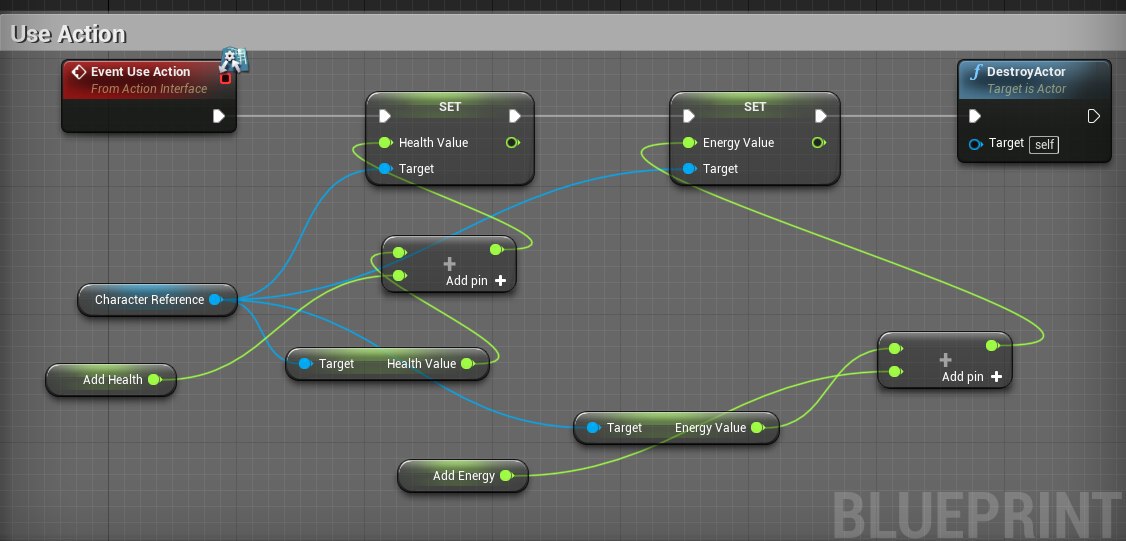Click the exec output pin of Energy Value SET node
The width and height of the screenshot is (1126, 541).
click(x=820, y=116)
